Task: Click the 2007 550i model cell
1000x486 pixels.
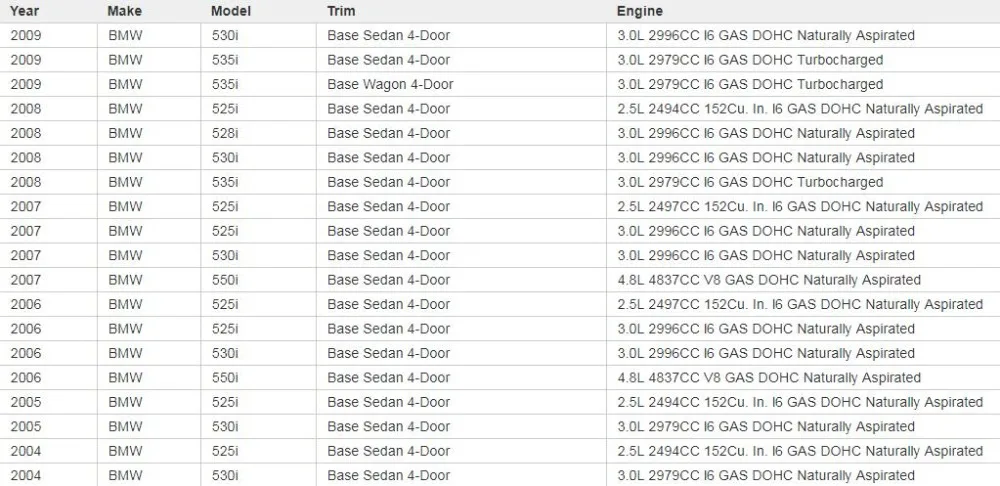Action: coord(258,280)
